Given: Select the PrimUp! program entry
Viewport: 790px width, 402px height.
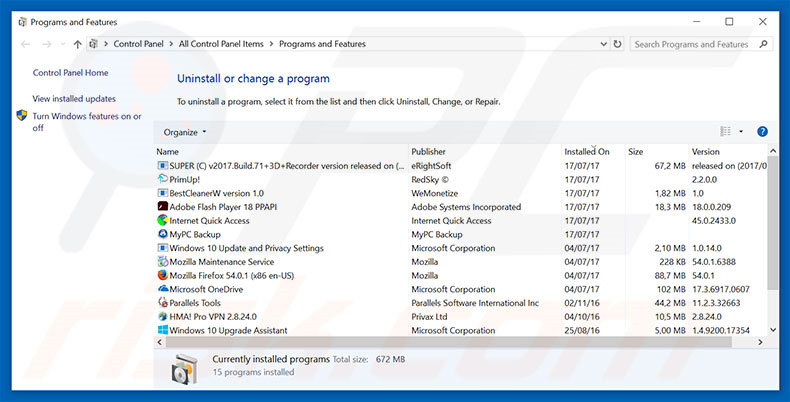Looking at the screenshot, I should coord(184,179).
